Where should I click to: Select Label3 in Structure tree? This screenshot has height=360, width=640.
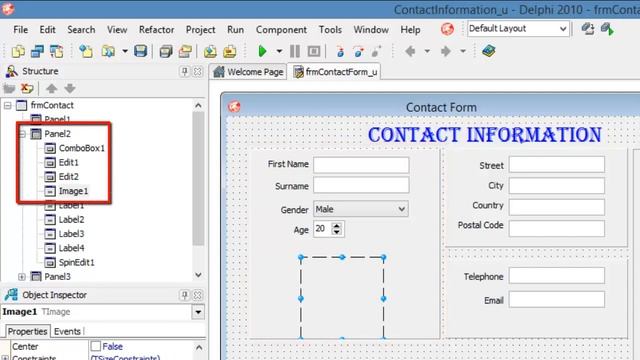71,234
